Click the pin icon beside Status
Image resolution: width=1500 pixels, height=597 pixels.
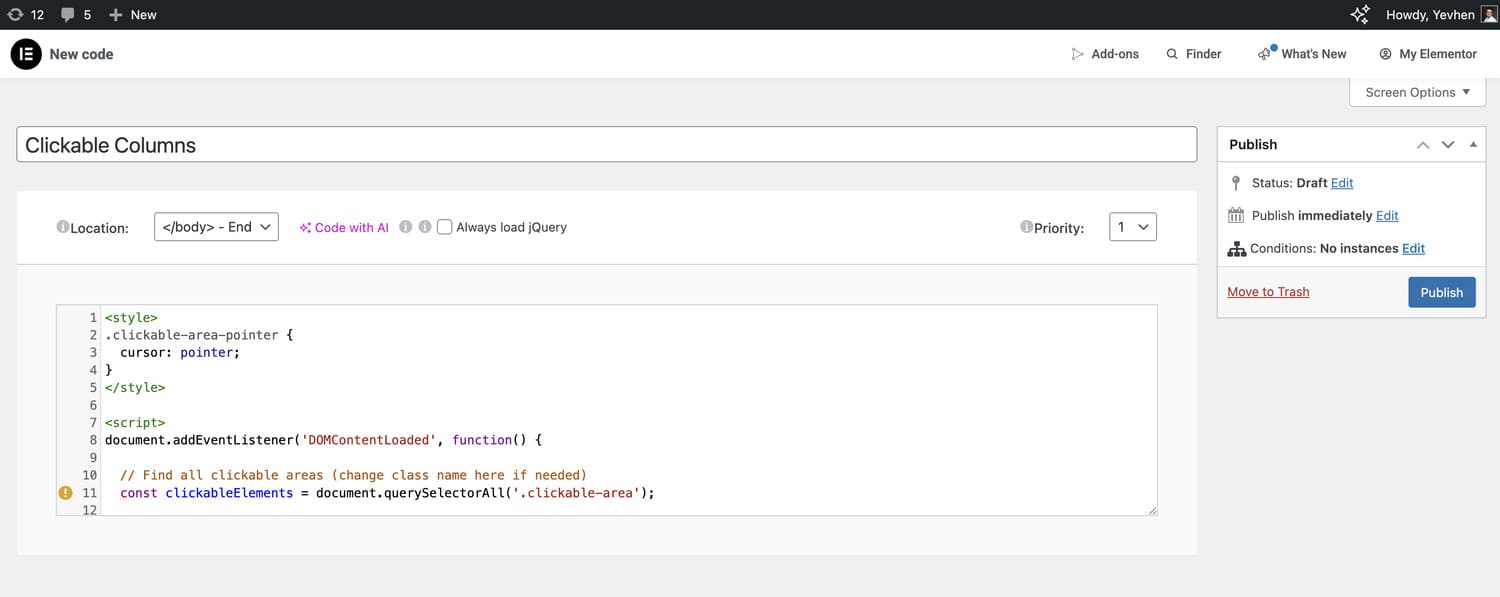click(1236, 183)
